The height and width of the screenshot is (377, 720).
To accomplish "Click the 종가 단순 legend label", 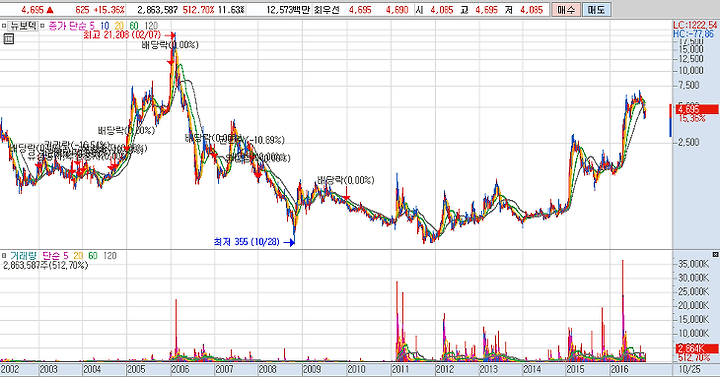I will (x=67, y=26).
